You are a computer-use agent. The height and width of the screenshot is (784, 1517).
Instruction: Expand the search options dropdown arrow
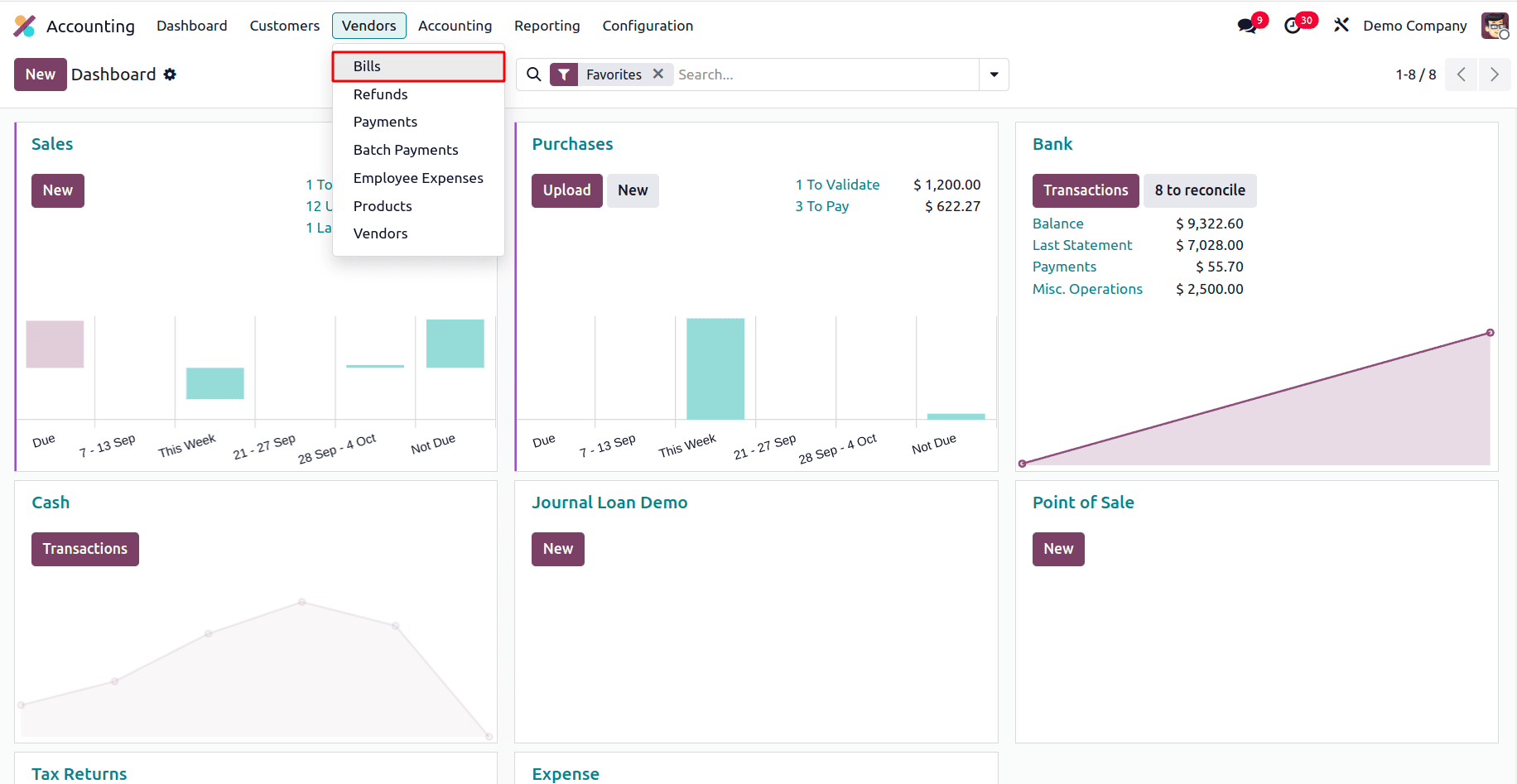993,75
